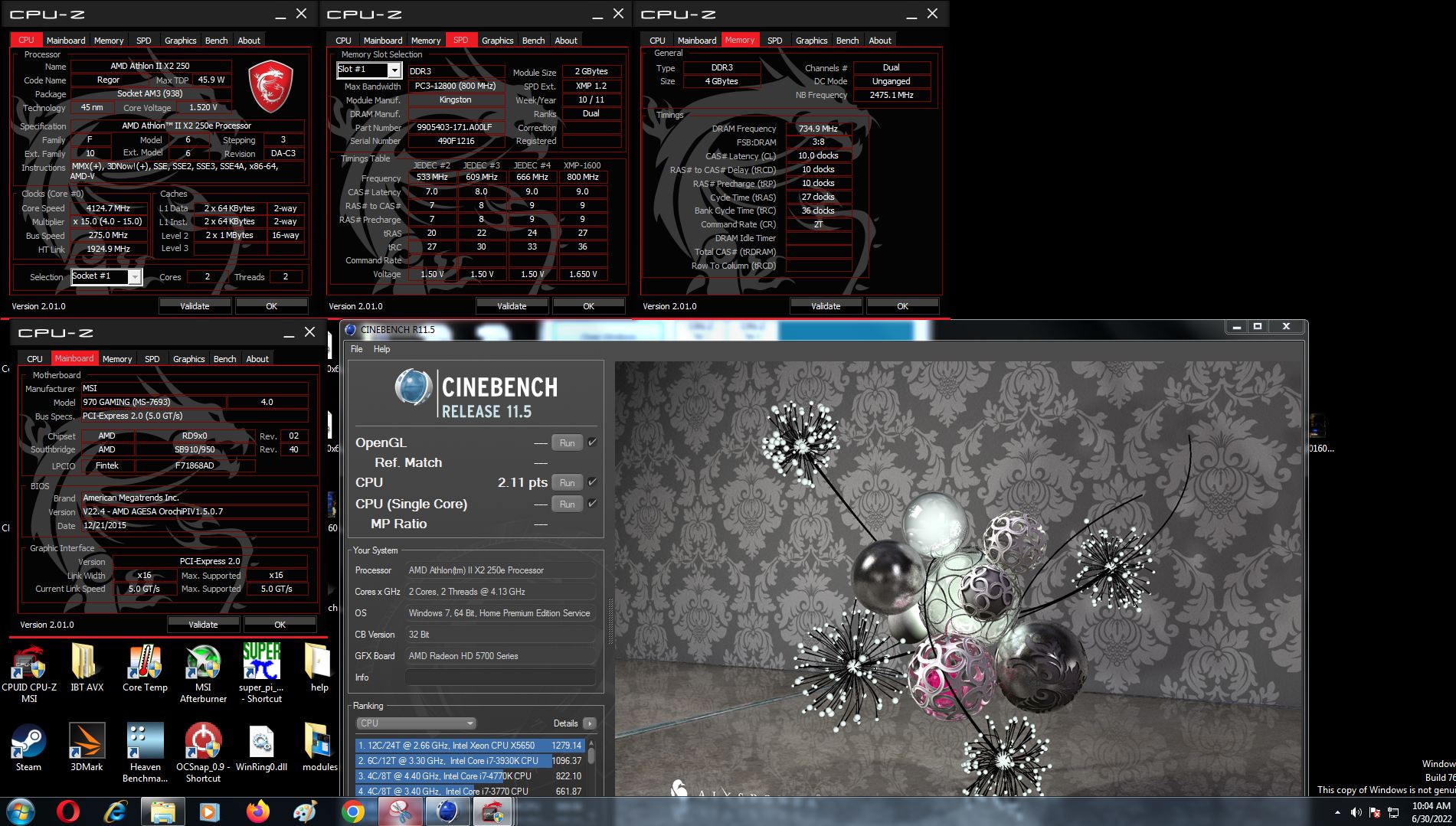Open the volume control in system tray
The height and width of the screenshot is (826, 1456).
tap(1356, 812)
